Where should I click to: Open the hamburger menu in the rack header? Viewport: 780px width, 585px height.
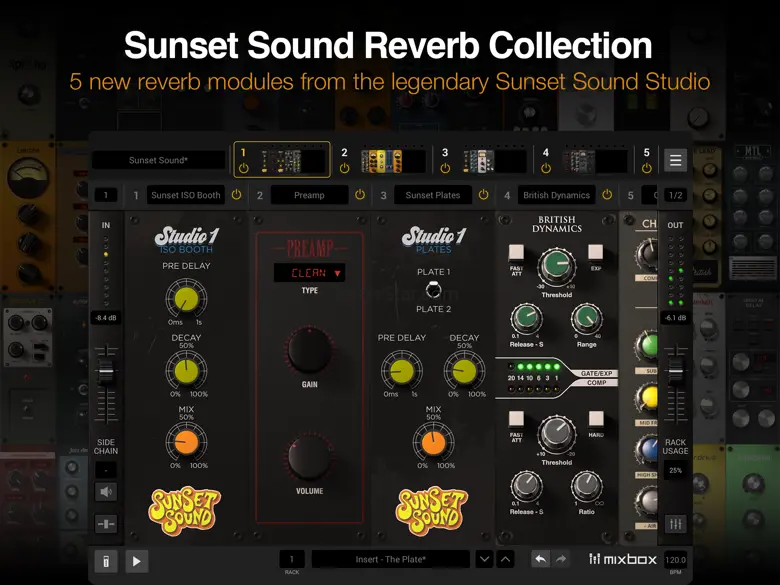(675, 160)
